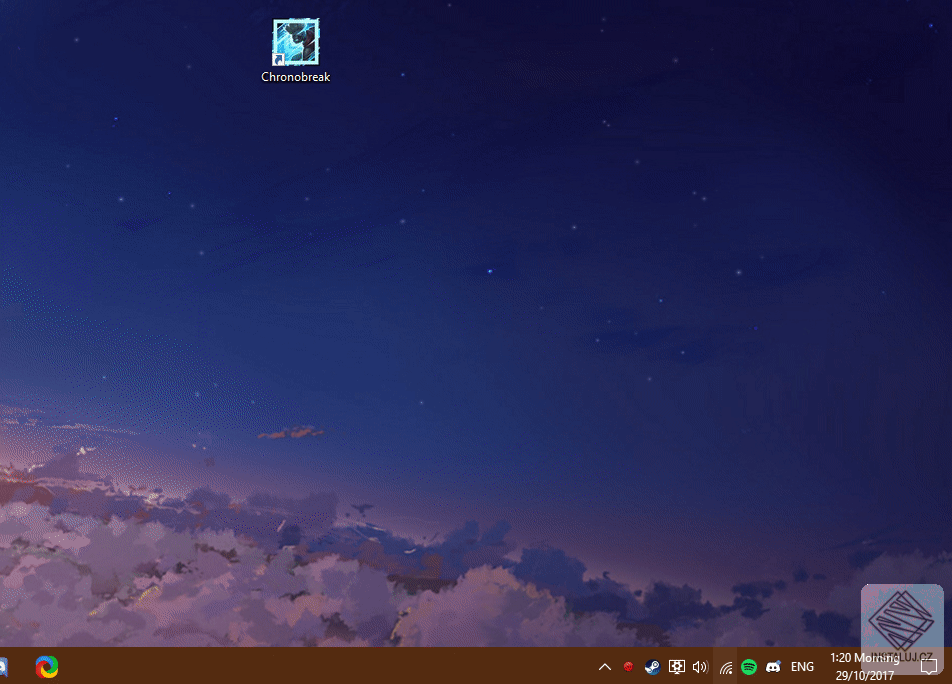Switch input language via ENG indicator
The width and height of the screenshot is (952, 684).
(x=802, y=667)
